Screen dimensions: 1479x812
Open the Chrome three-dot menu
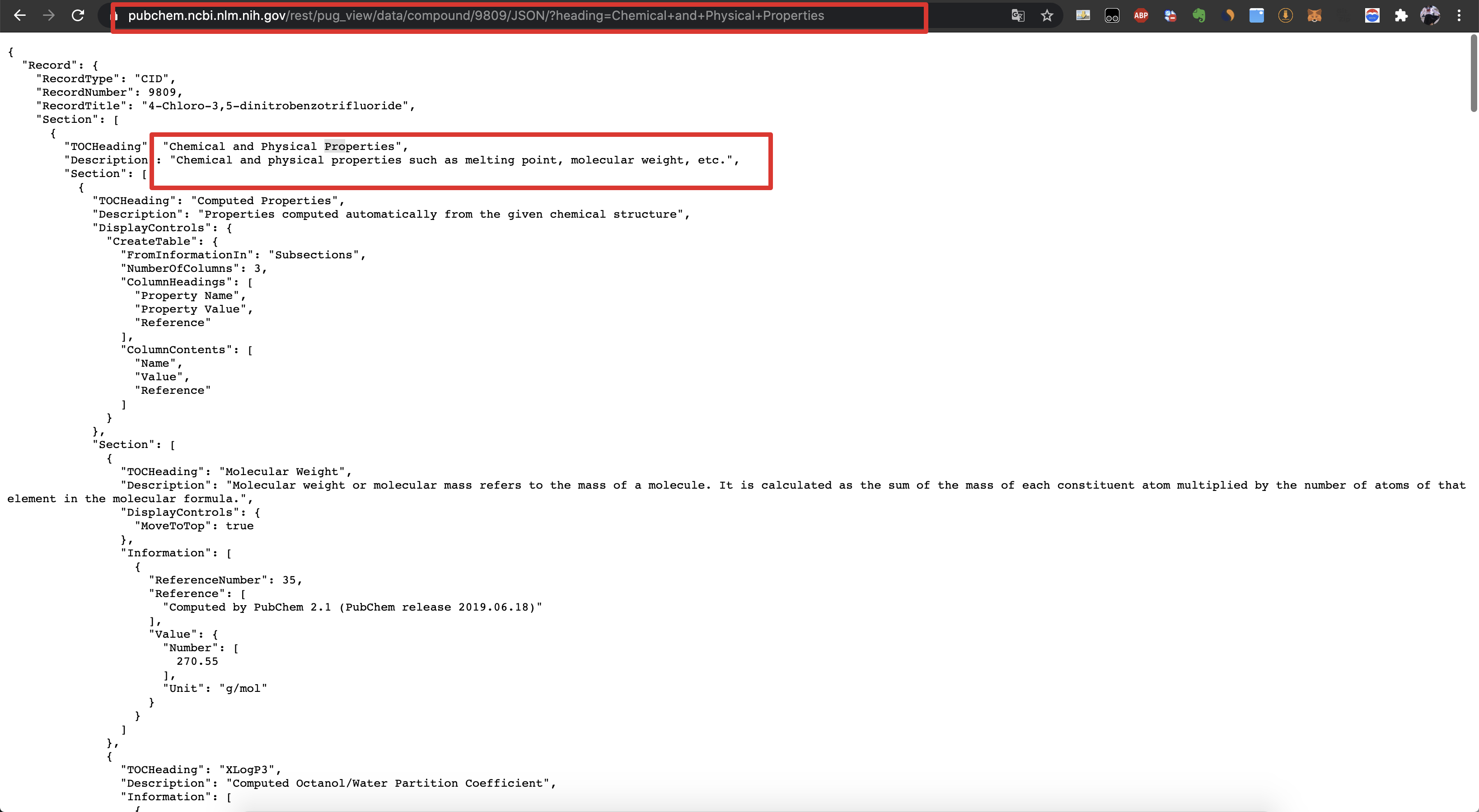[1460, 15]
